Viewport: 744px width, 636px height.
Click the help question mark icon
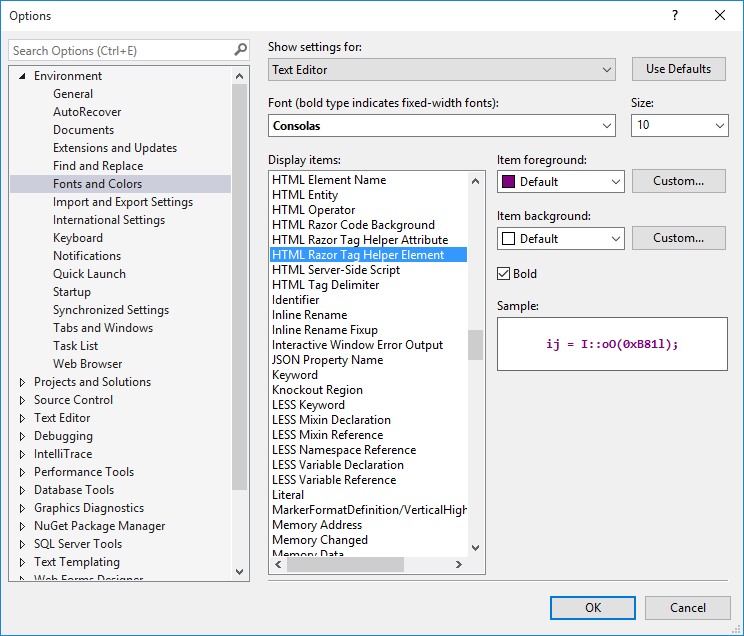pyautogui.click(x=675, y=15)
